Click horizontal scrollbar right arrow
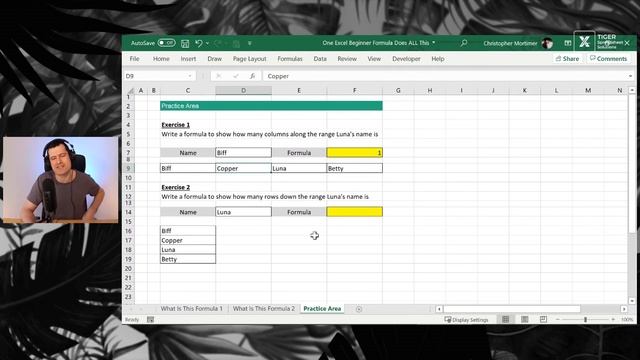Viewport: 640px width, 360px height. (624, 309)
